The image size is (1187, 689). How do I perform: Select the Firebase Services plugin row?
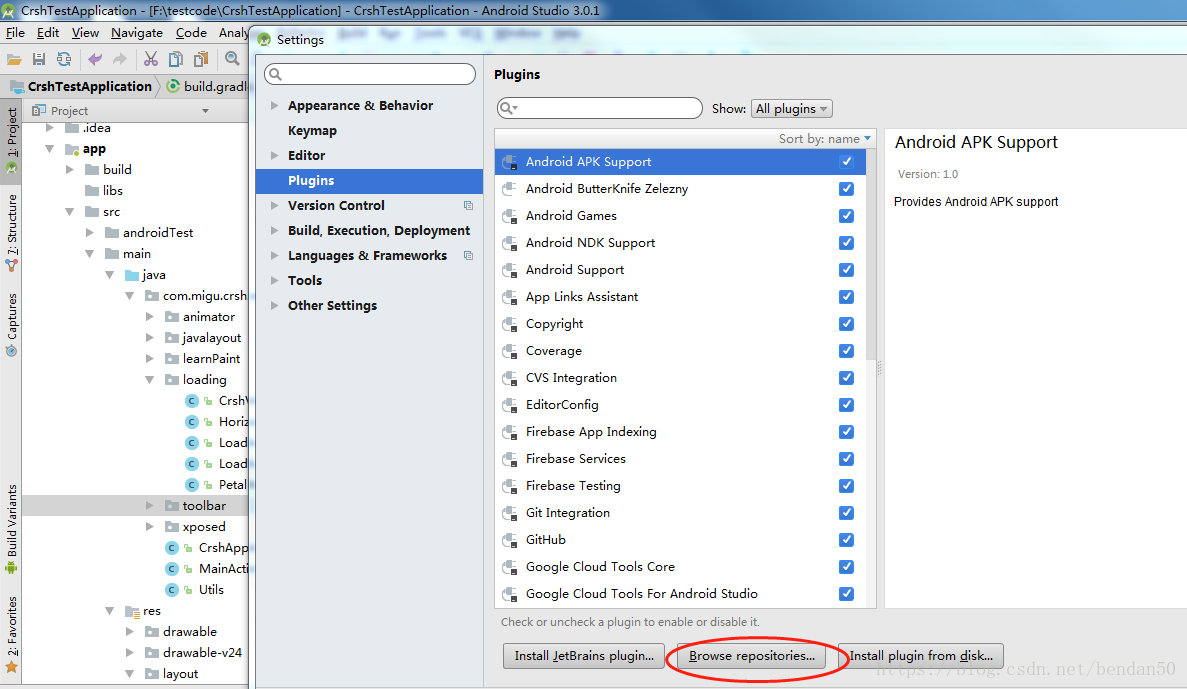(x=680, y=459)
